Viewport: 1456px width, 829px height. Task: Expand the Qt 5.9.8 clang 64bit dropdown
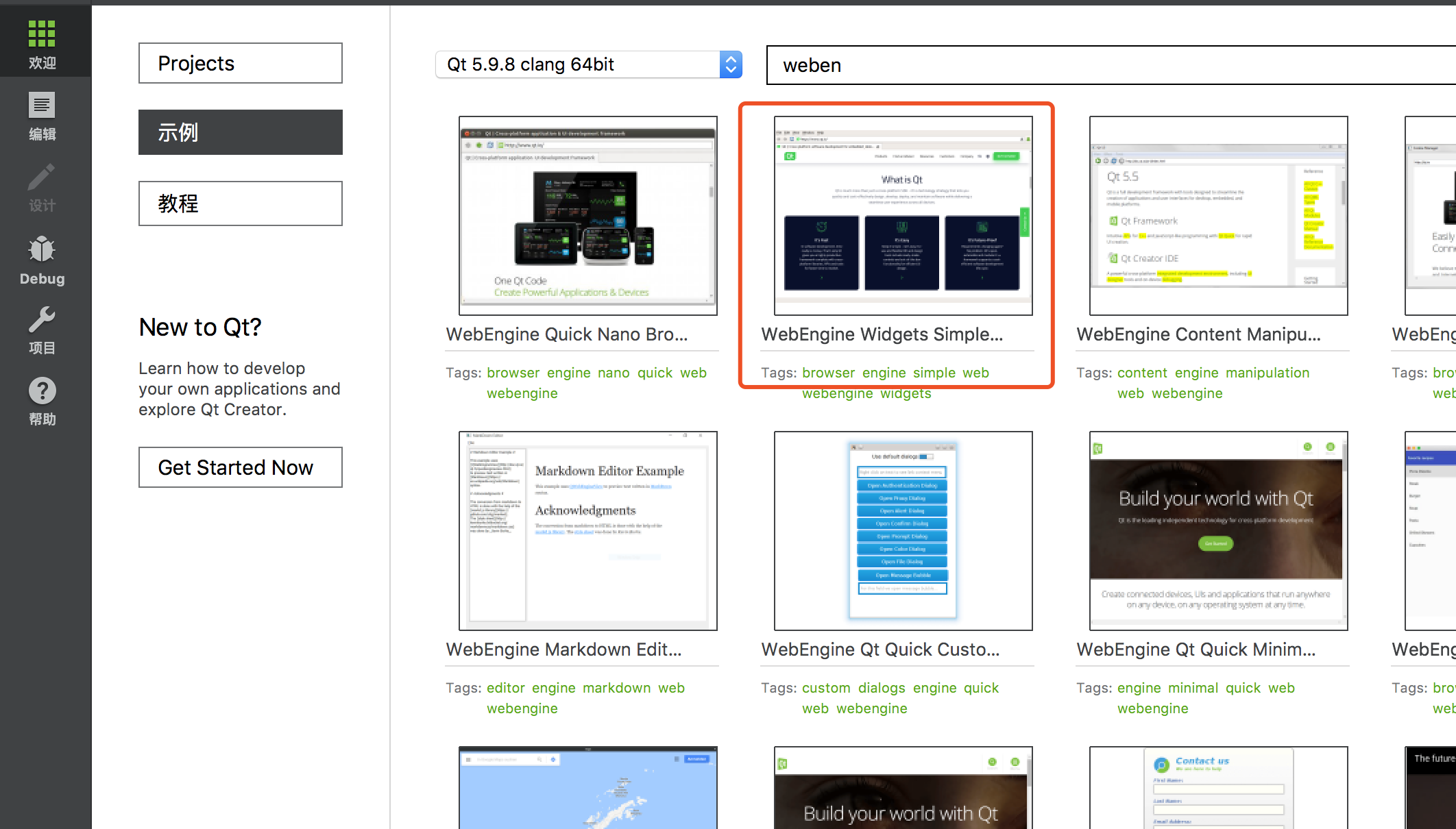(x=580, y=64)
